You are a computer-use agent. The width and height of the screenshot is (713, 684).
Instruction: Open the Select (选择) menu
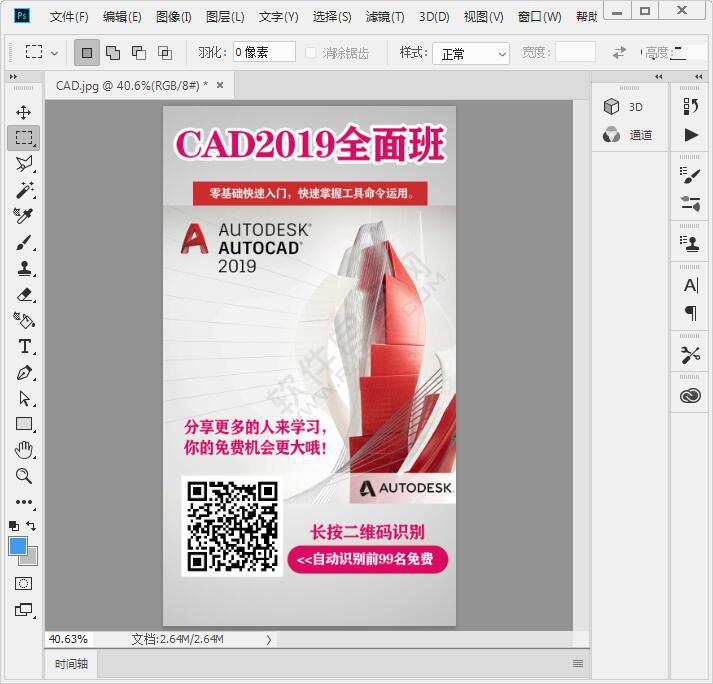point(331,17)
